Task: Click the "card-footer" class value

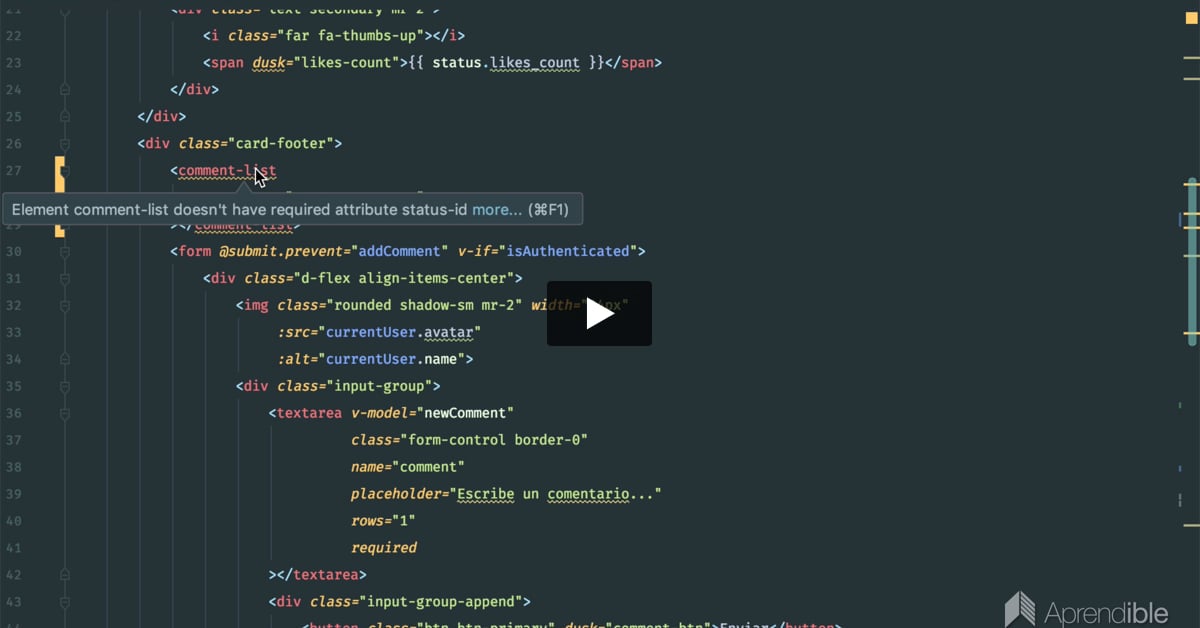Action: [285, 143]
